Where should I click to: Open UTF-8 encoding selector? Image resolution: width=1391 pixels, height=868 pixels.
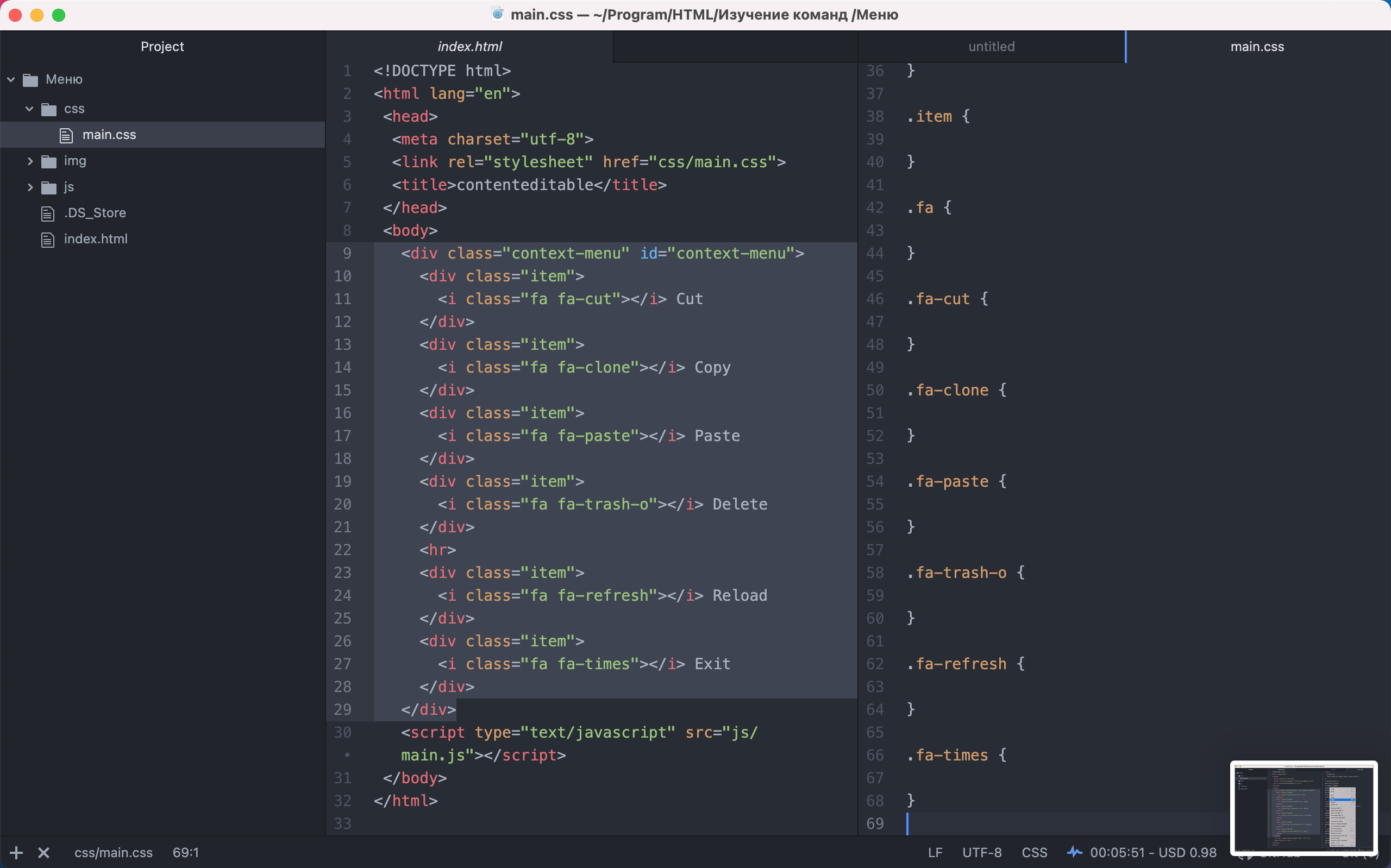[x=982, y=852]
